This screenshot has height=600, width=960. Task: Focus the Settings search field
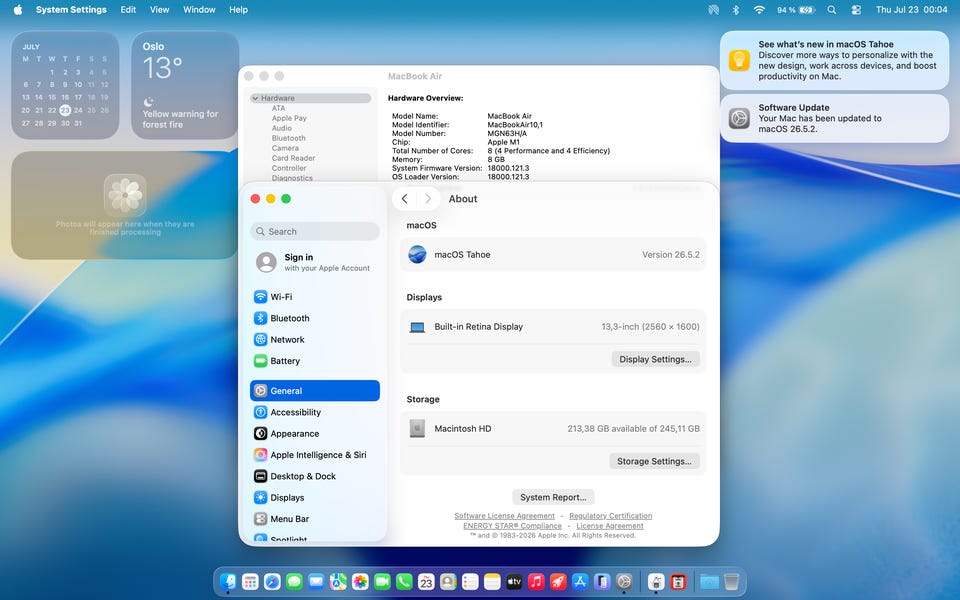pyautogui.click(x=315, y=231)
